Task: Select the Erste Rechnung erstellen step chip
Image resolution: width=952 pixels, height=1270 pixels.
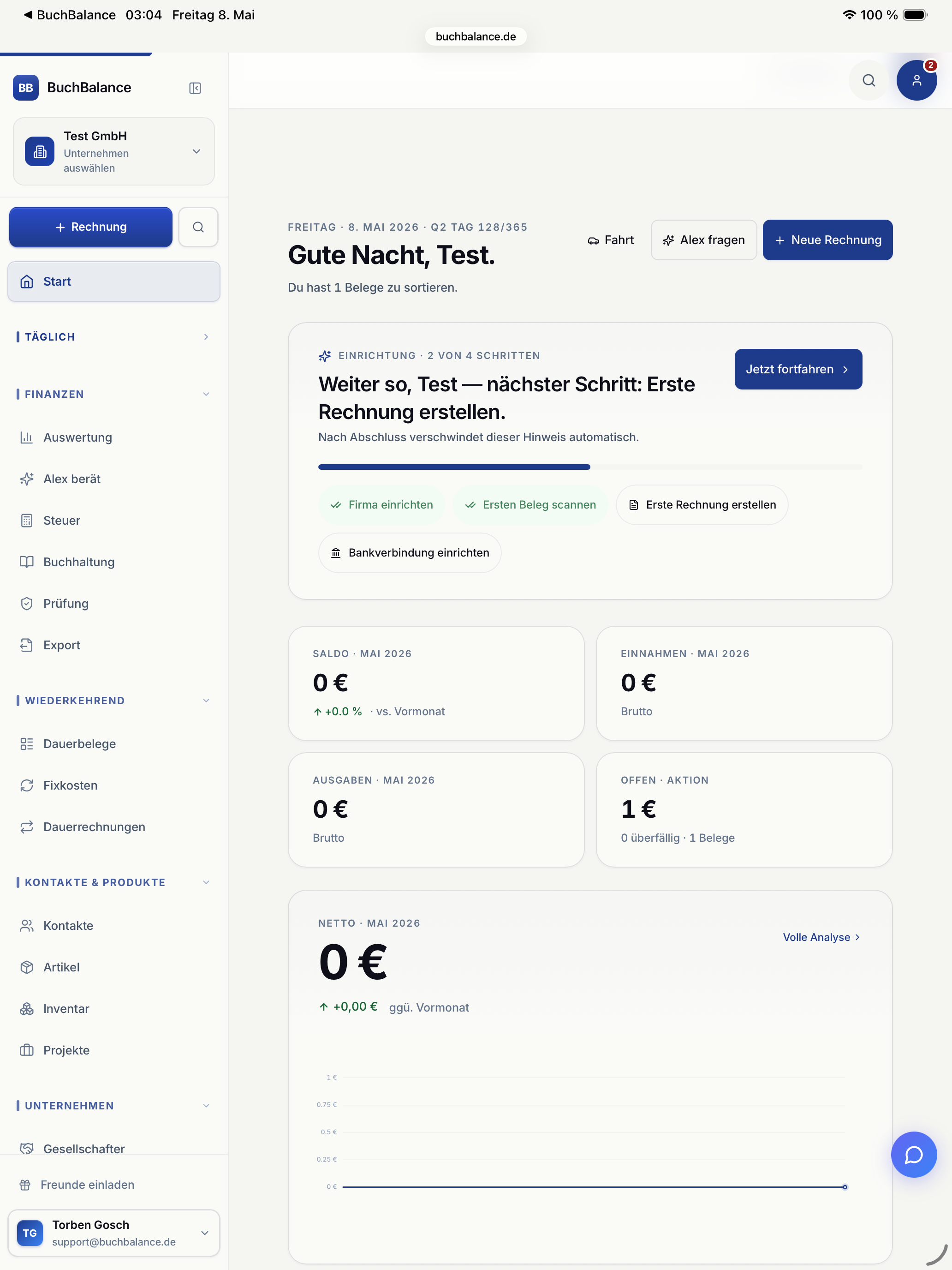Action: [702, 505]
